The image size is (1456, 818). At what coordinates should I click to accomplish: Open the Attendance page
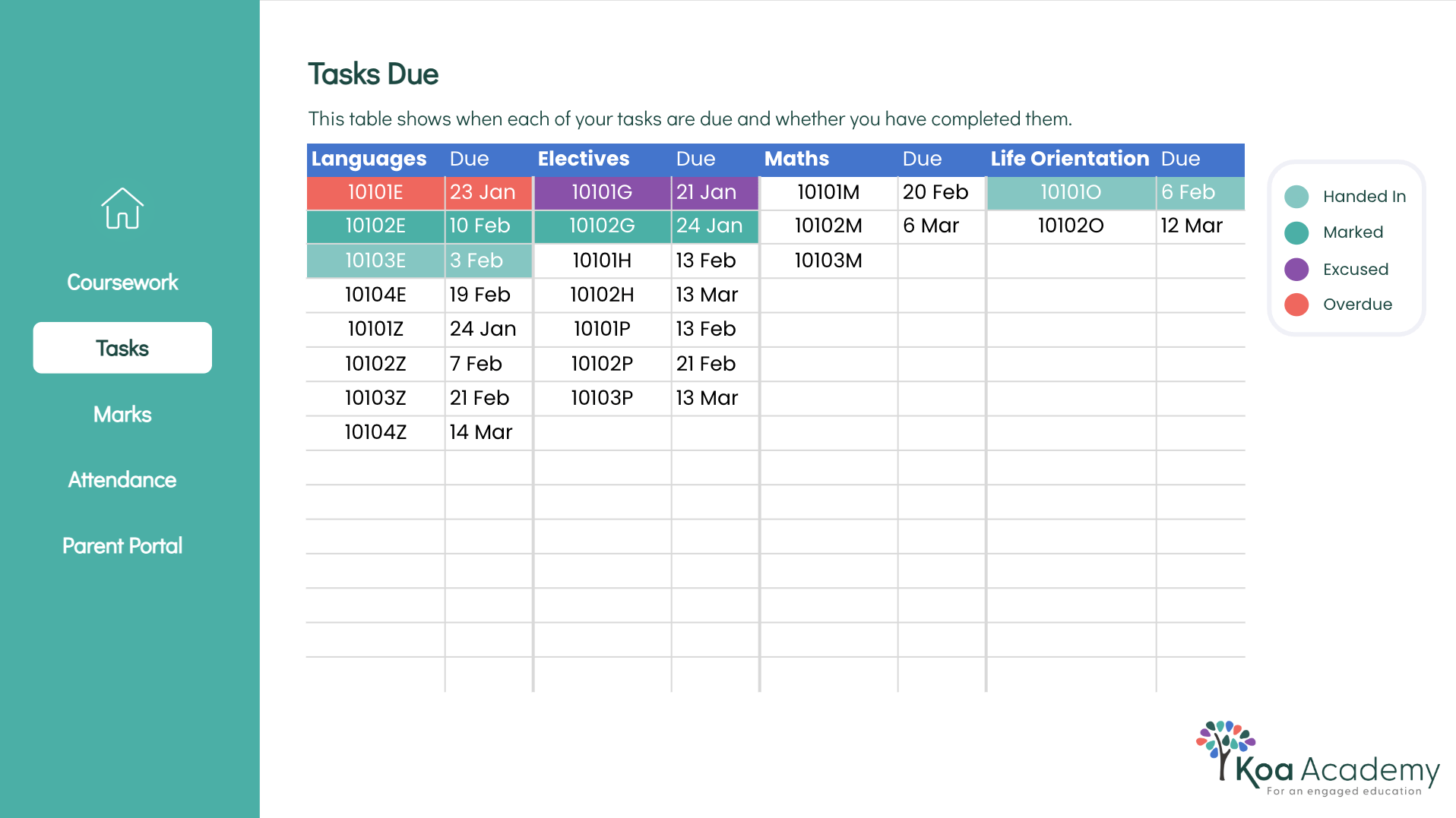pyautogui.click(x=122, y=480)
